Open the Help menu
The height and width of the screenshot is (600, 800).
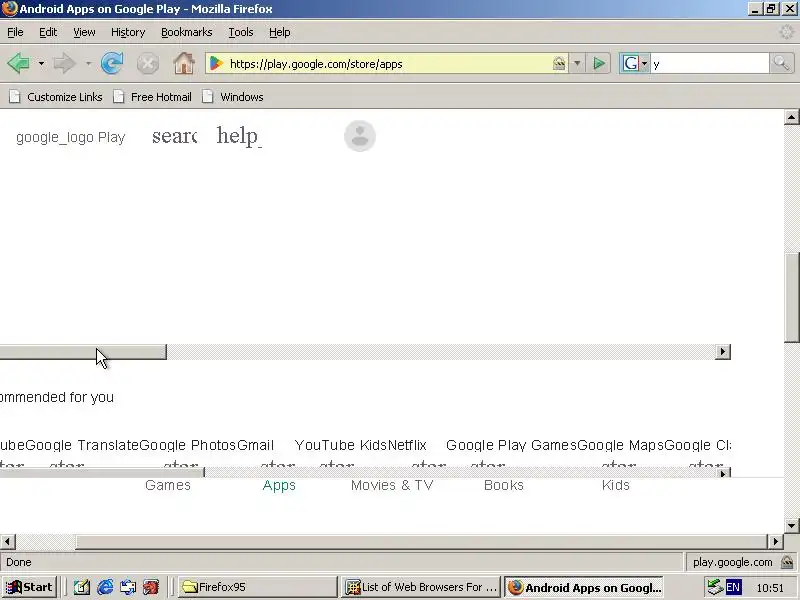tap(280, 32)
